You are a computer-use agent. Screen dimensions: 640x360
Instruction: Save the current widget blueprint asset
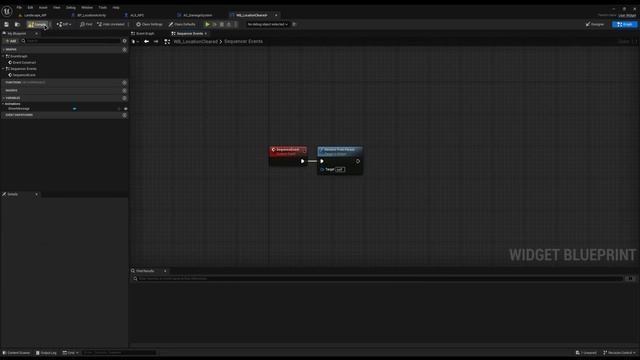tap(7, 24)
